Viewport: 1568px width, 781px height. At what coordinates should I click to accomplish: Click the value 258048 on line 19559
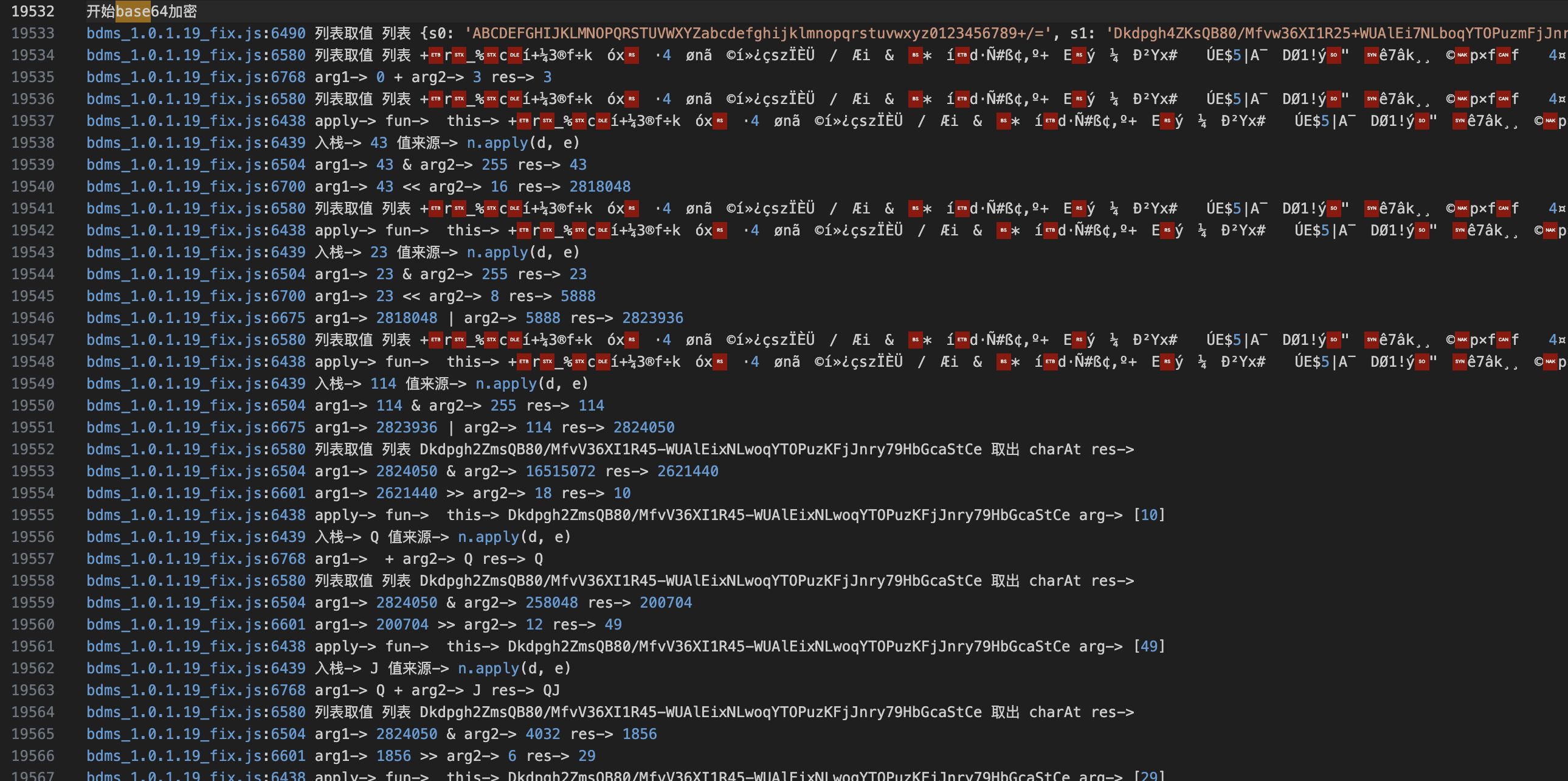(x=551, y=603)
